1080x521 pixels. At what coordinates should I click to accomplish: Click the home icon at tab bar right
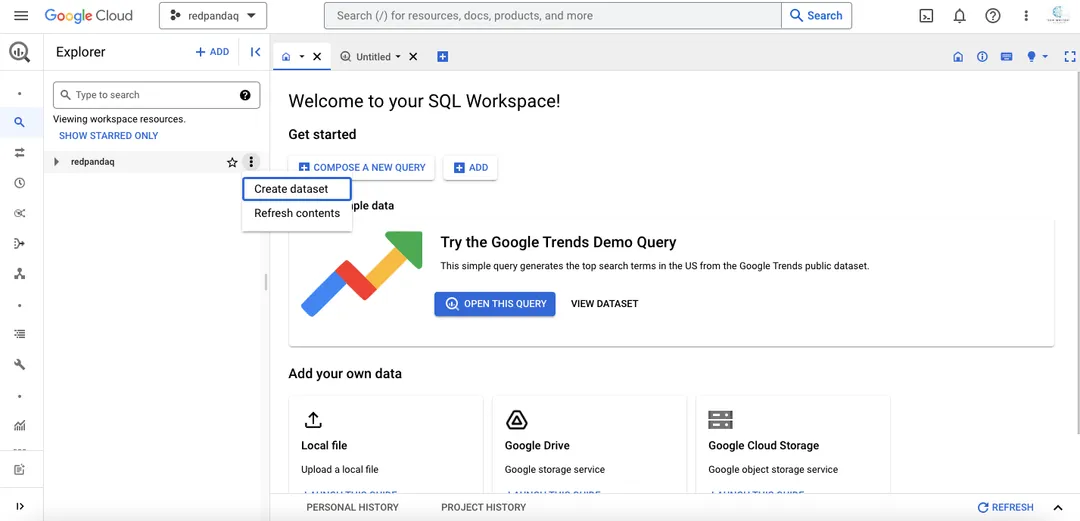tap(957, 57)
